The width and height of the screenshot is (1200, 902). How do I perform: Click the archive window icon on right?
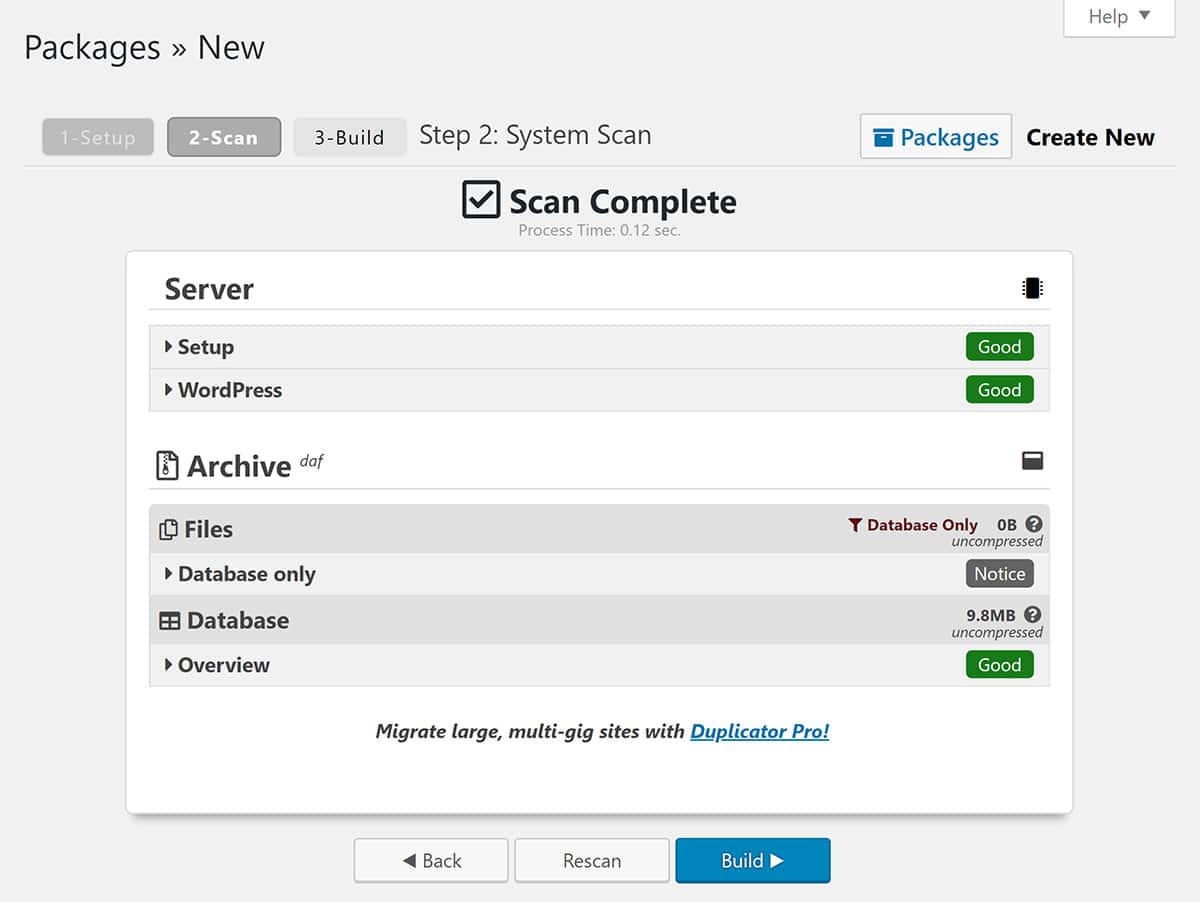pyautogui.click(x=1032, y=461)
